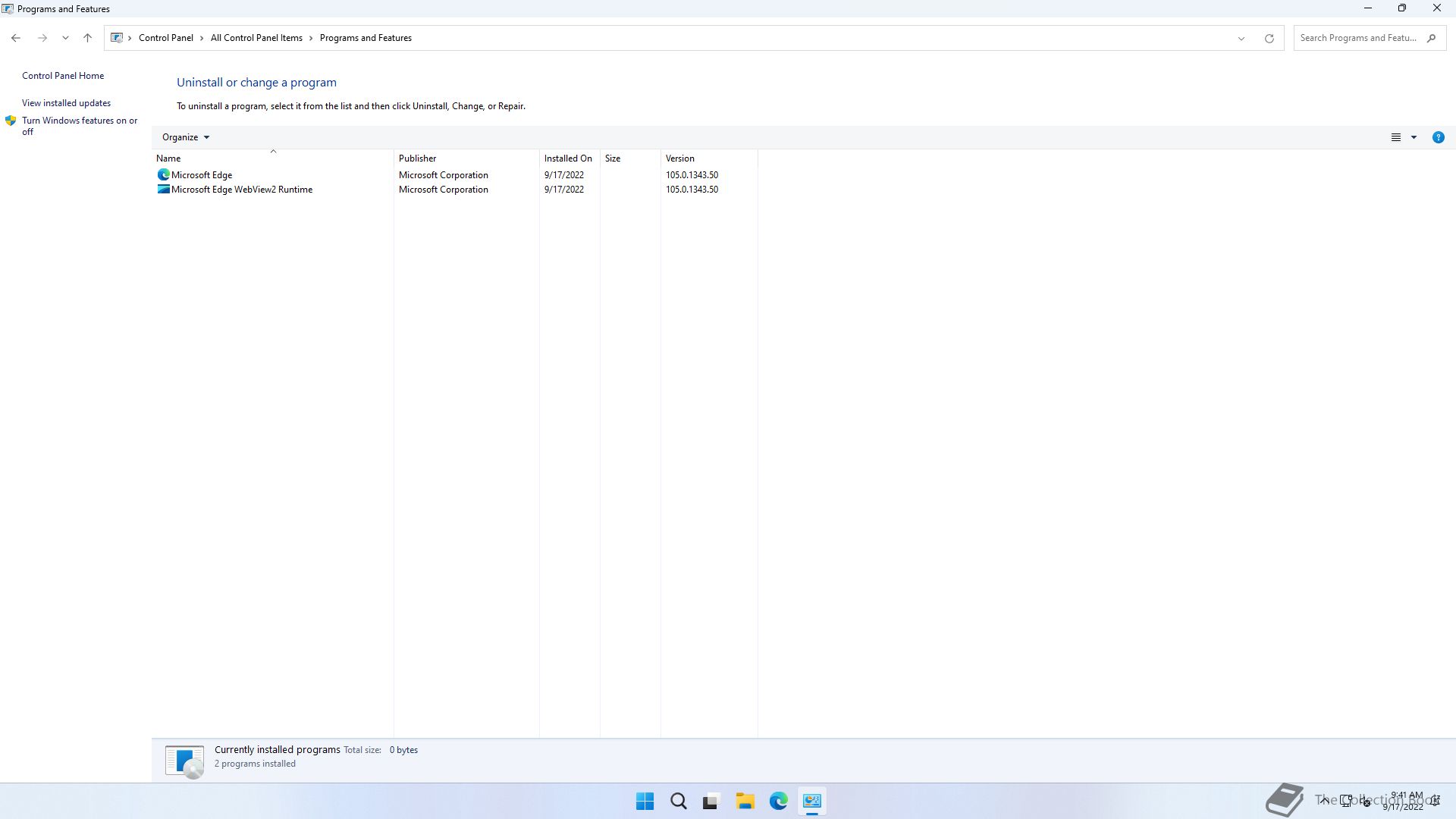Open File Explorer from the taskbar
The width and height of the screenshot is (1456, 819).
pyautogui.click(x=745, y=801)
